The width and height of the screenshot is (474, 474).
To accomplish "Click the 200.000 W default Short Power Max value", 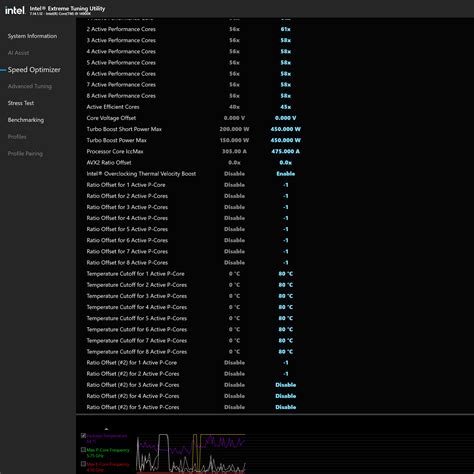I will pos(234,129).
